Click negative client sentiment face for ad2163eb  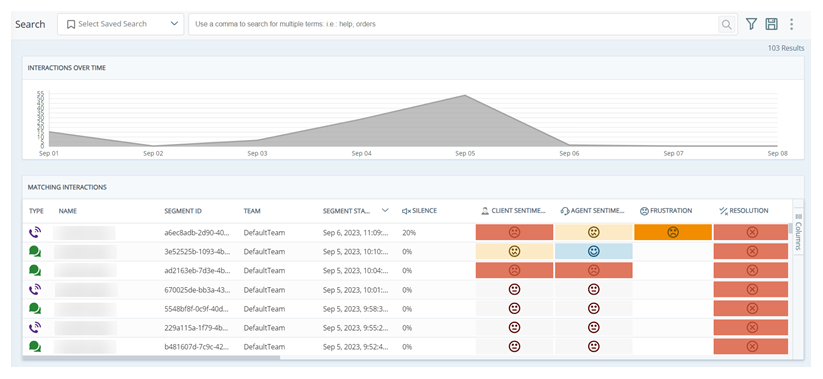[x=514, y=270]
